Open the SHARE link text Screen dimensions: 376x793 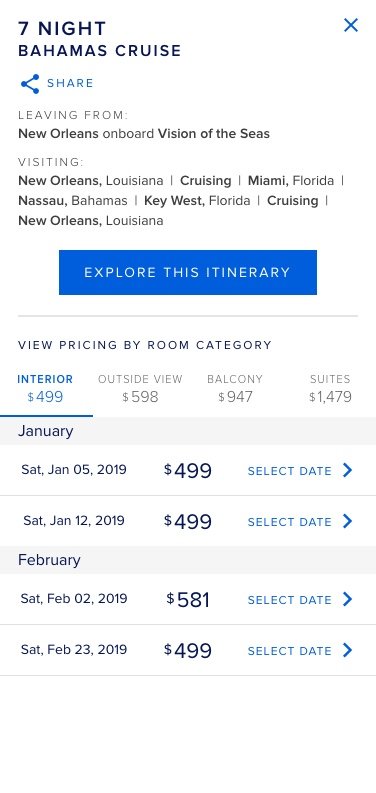click(70, 83)
